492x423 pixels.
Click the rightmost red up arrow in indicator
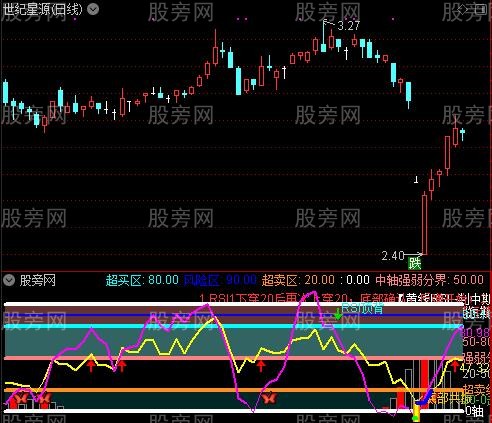(x=455, y=366)
